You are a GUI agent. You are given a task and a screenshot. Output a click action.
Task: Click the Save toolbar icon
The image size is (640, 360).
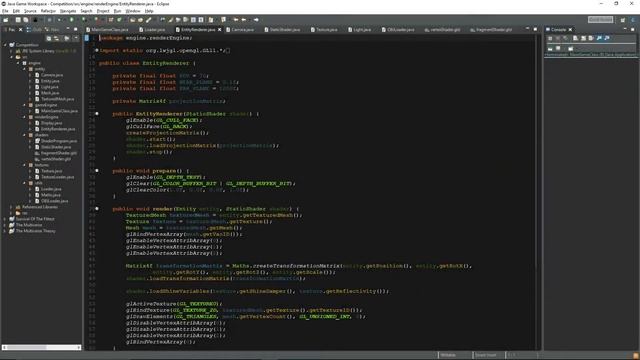point(18,20)
